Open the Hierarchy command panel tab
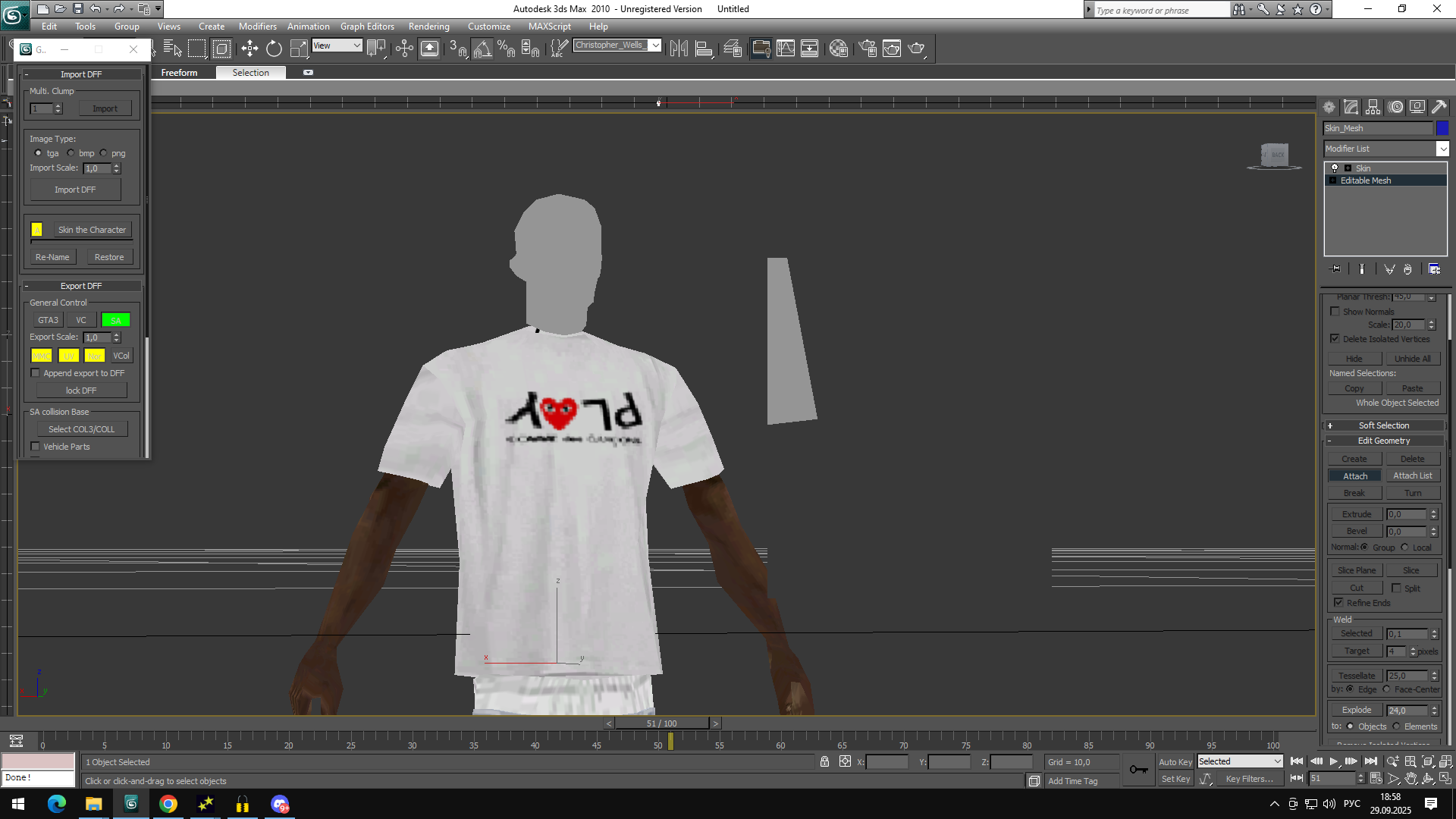 coord(1373,107)
